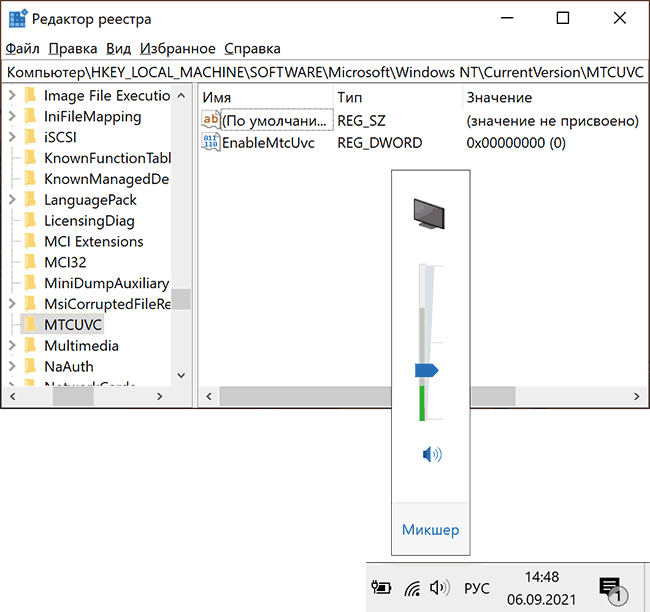Open the Микшер volume mixer link

(x=430, y=529)
